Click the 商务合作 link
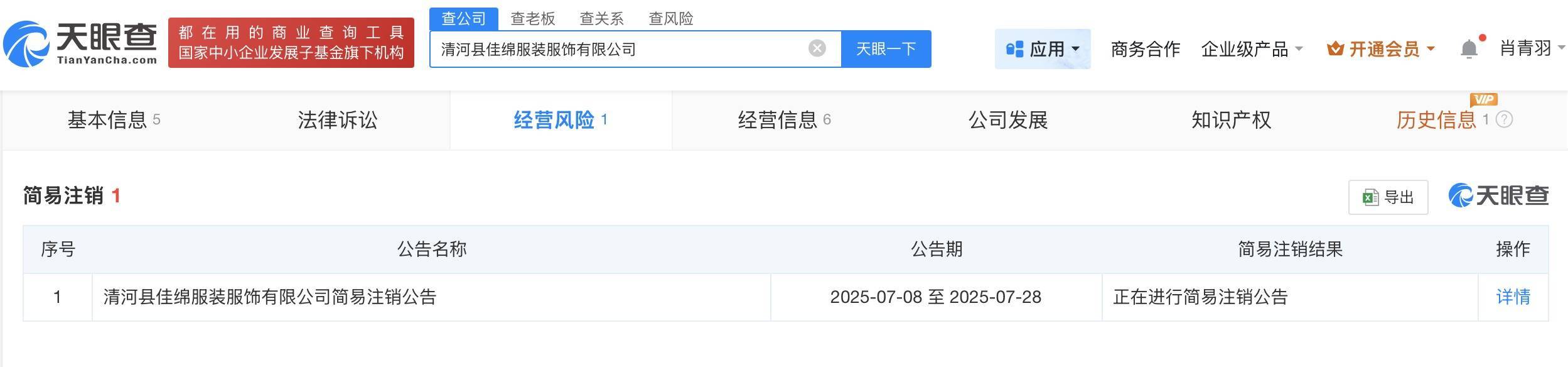Viewport: 1568px width, 367px height. (x=1145, y=48)
